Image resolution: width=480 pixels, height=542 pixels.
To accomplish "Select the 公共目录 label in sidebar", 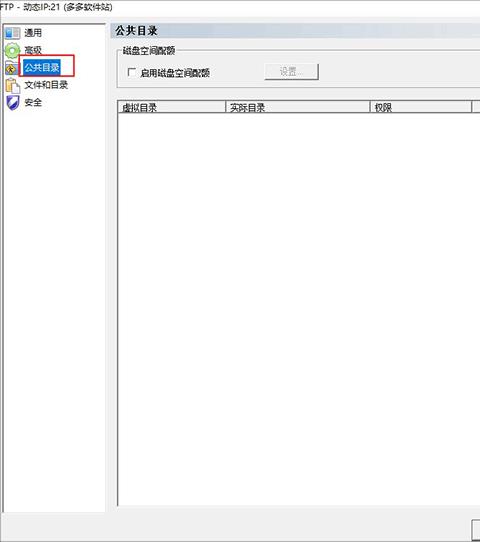I will point(42,67).
